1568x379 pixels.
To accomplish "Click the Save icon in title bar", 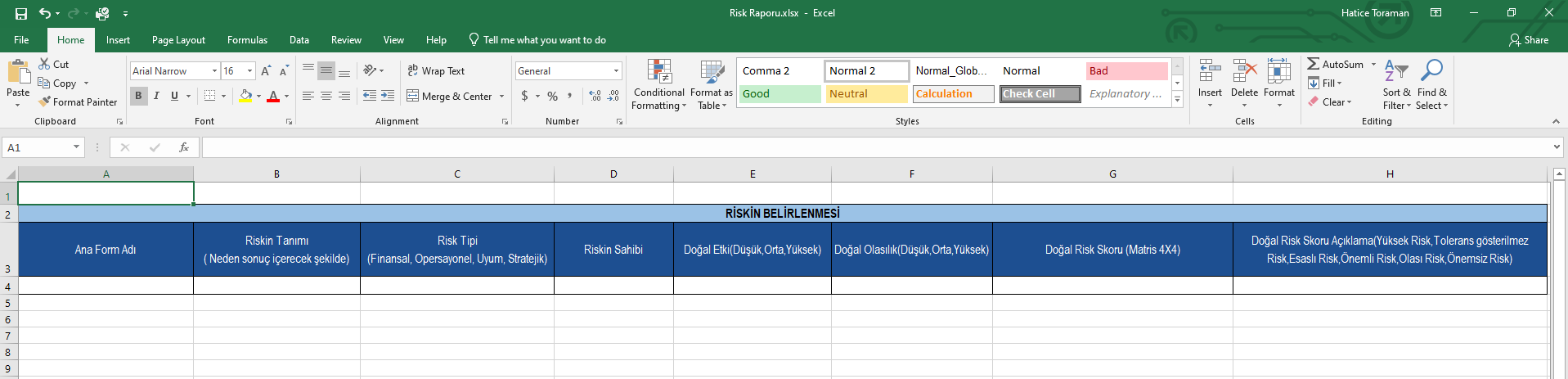I will (21, 13).
